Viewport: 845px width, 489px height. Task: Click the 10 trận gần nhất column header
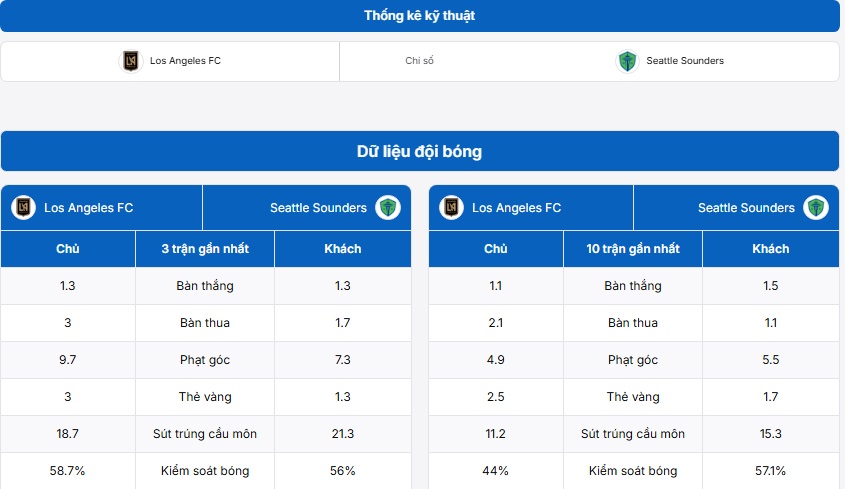point(633,249)
